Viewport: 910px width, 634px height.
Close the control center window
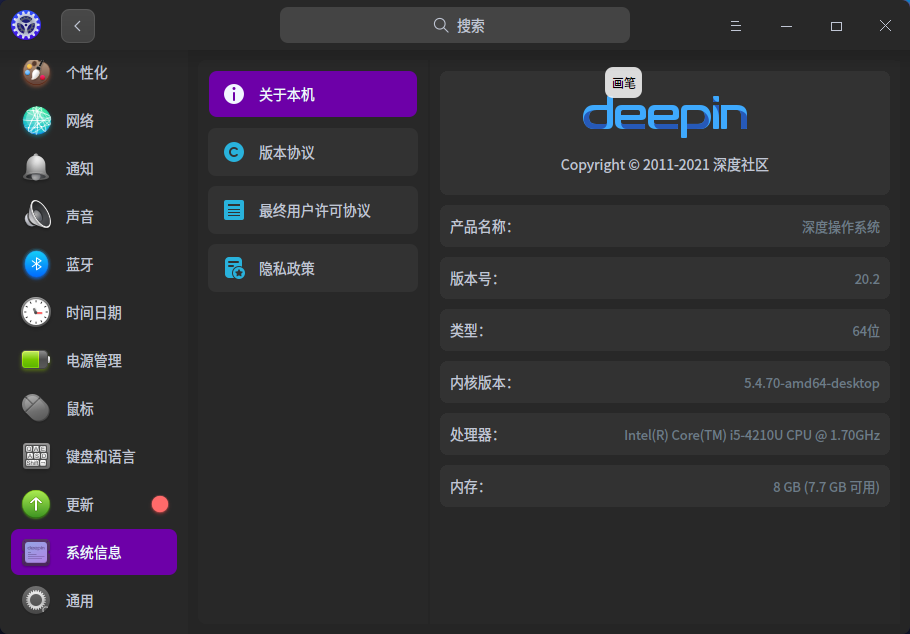(x=885, y=26)
